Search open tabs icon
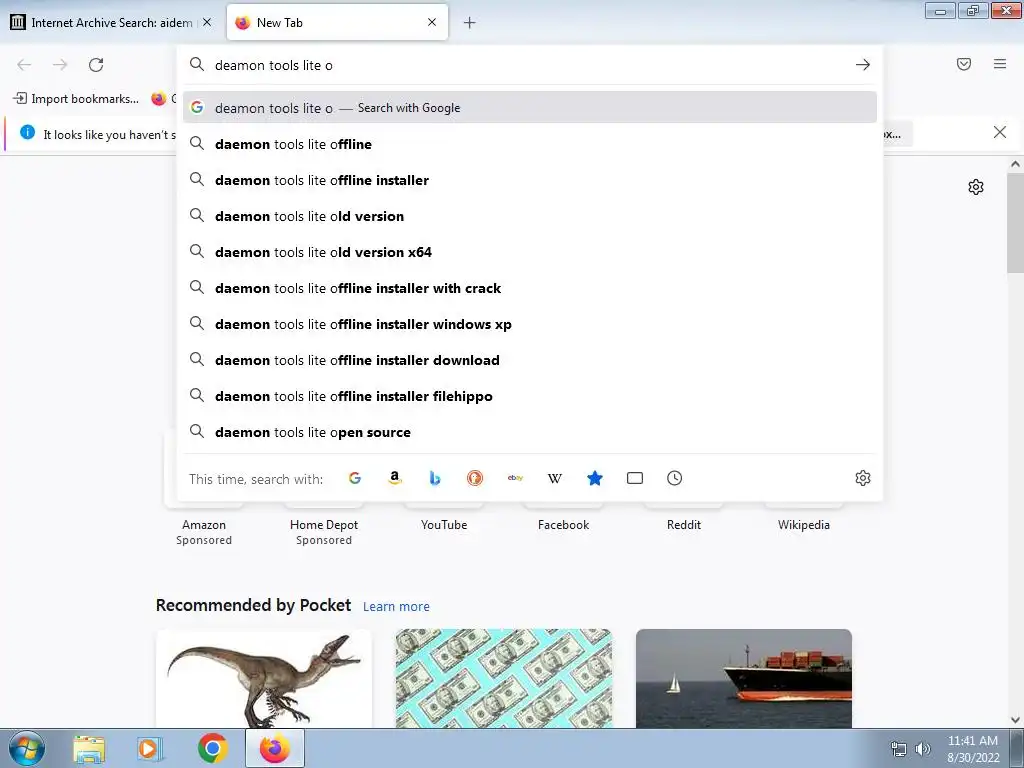 coord(635,478)
